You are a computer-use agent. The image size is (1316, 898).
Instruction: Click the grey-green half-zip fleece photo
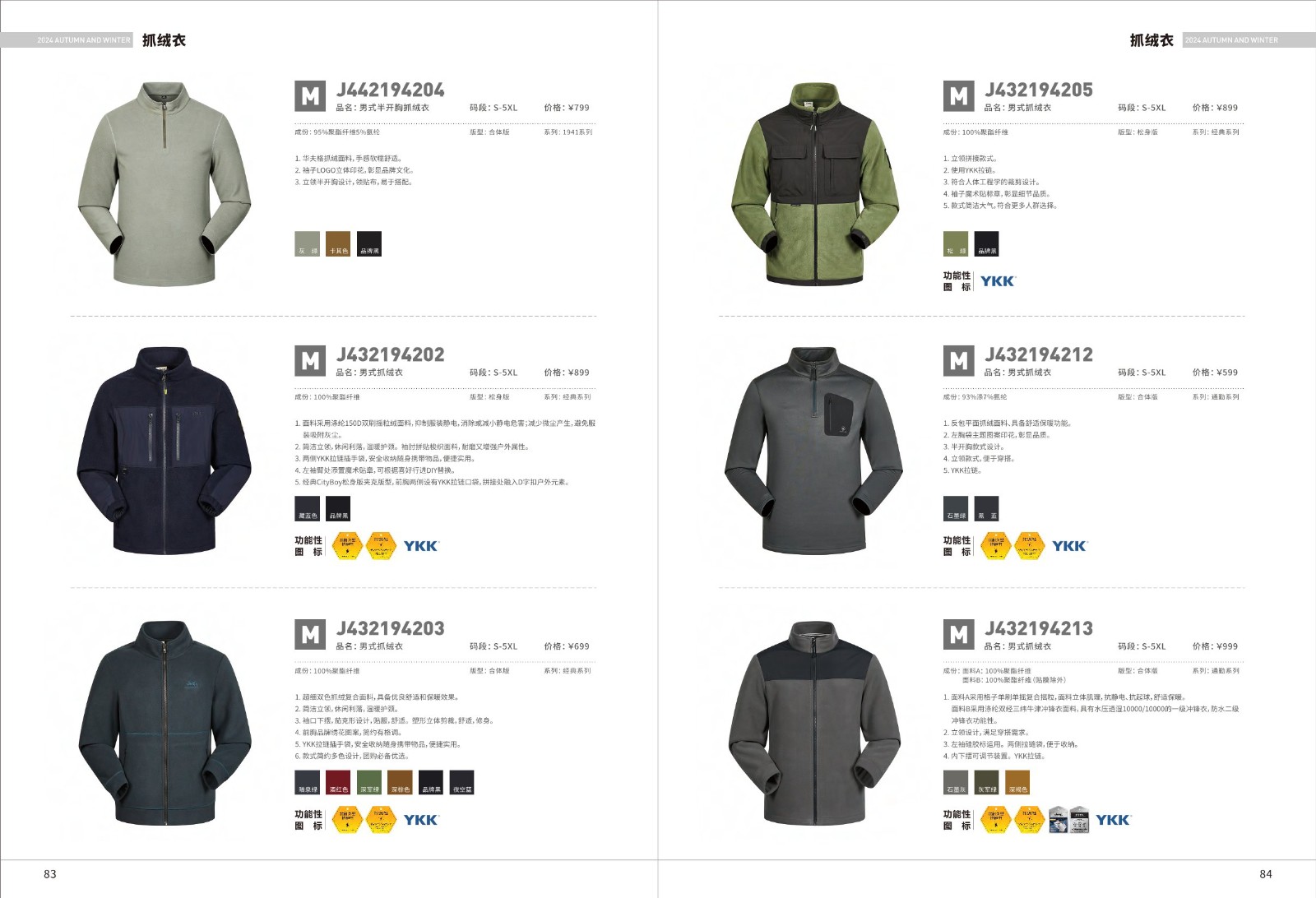click(x=164, y=184)
